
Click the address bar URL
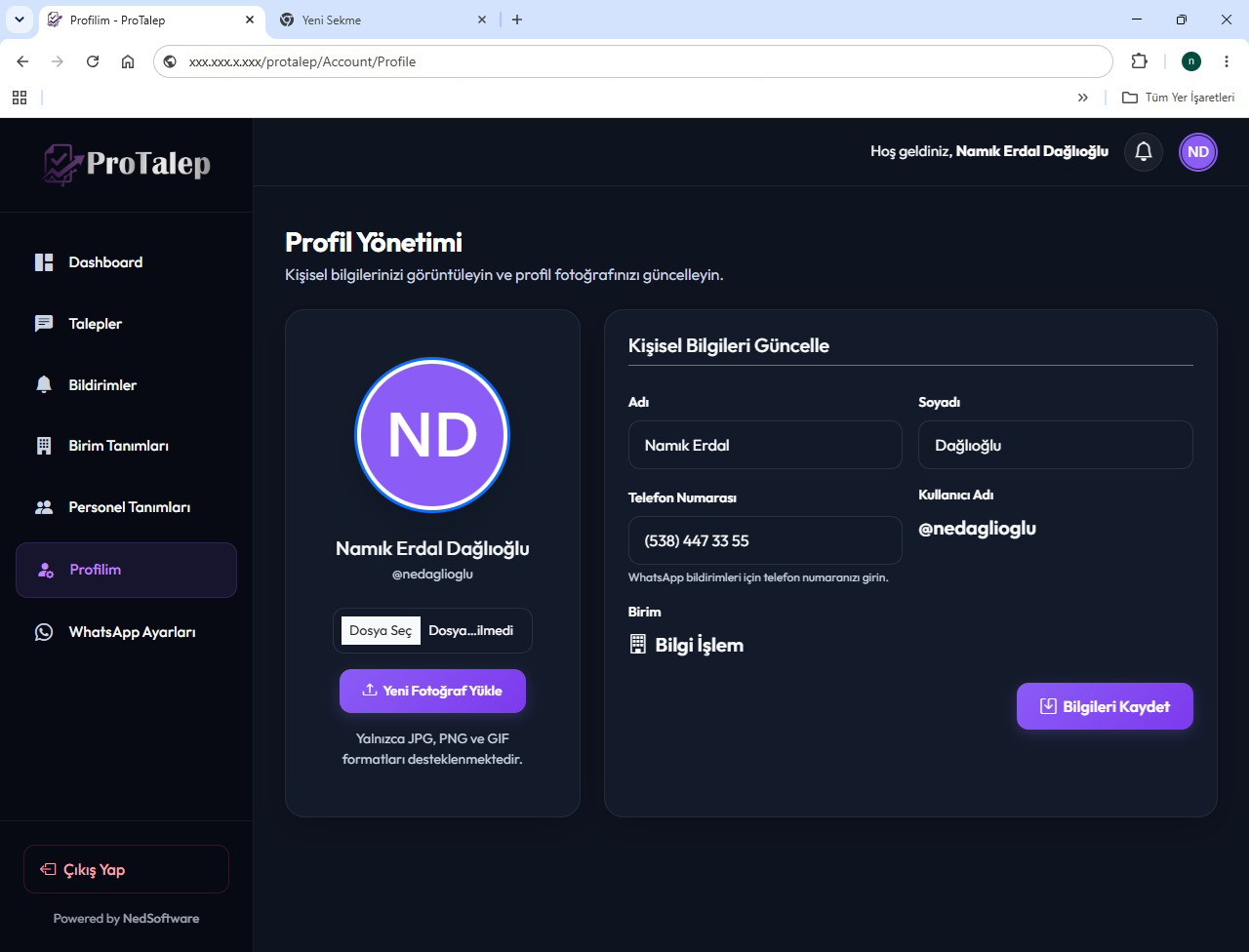pyautogui.click(x=302, y=61)
